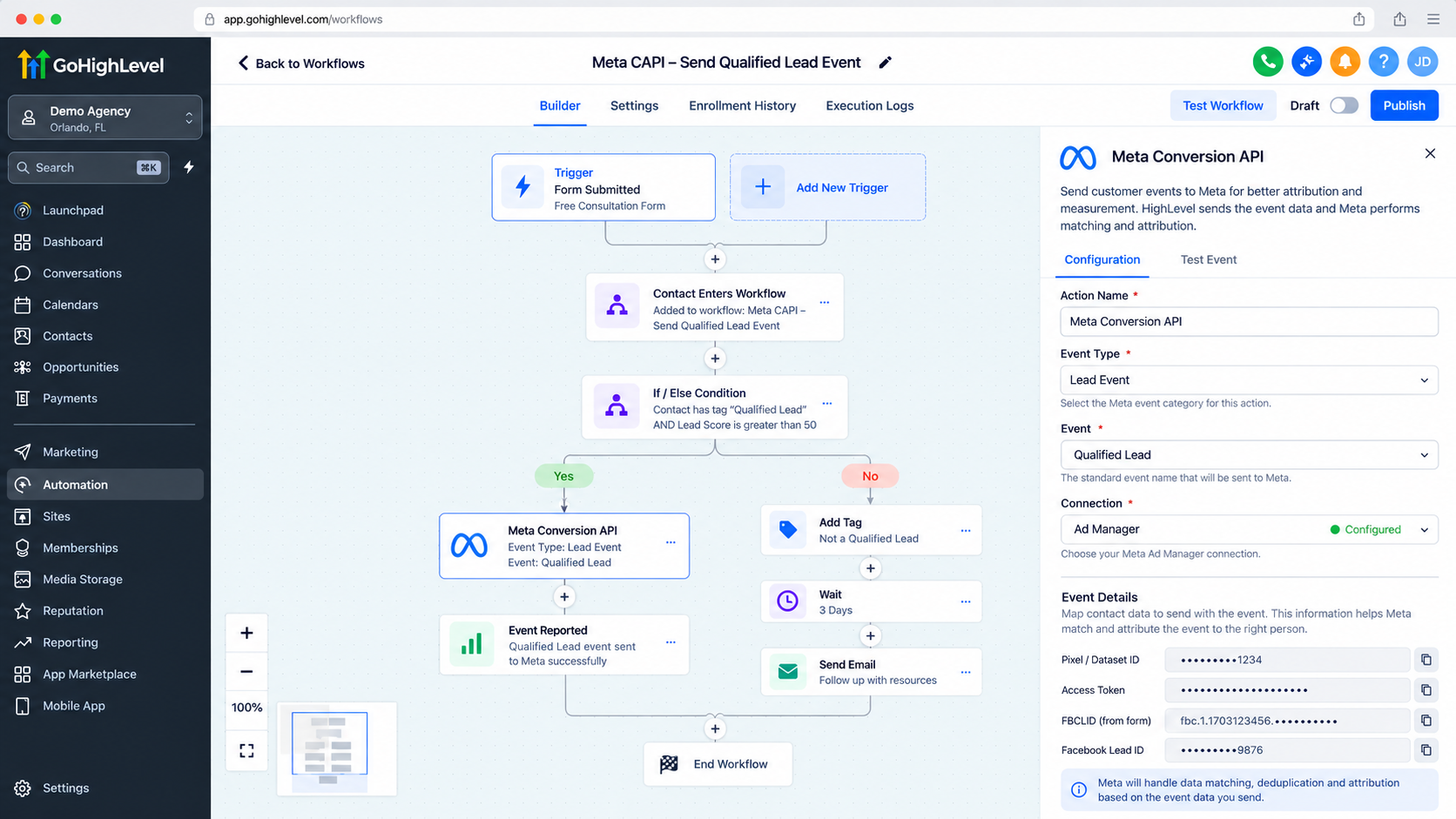Click the lightning quick actions icon
The width and height of the screenshot is (1456, 819).
click(189, 167)
